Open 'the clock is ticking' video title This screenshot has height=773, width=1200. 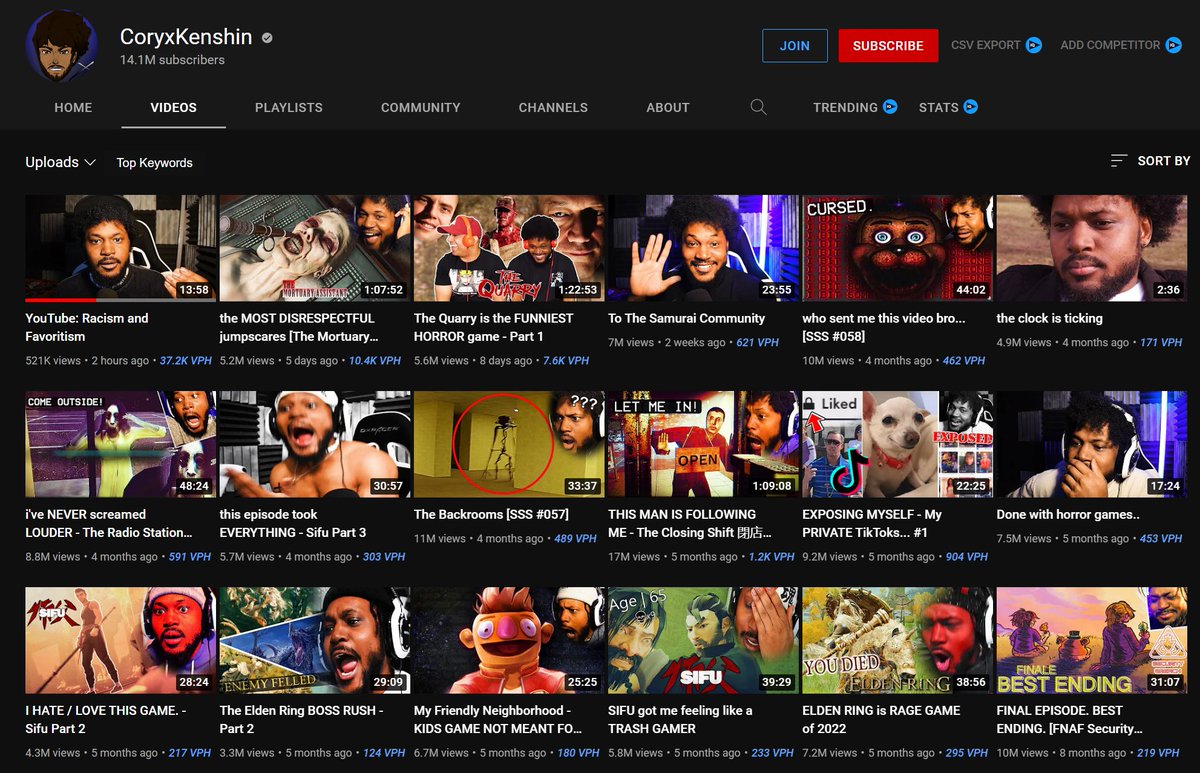(1049, 318)
